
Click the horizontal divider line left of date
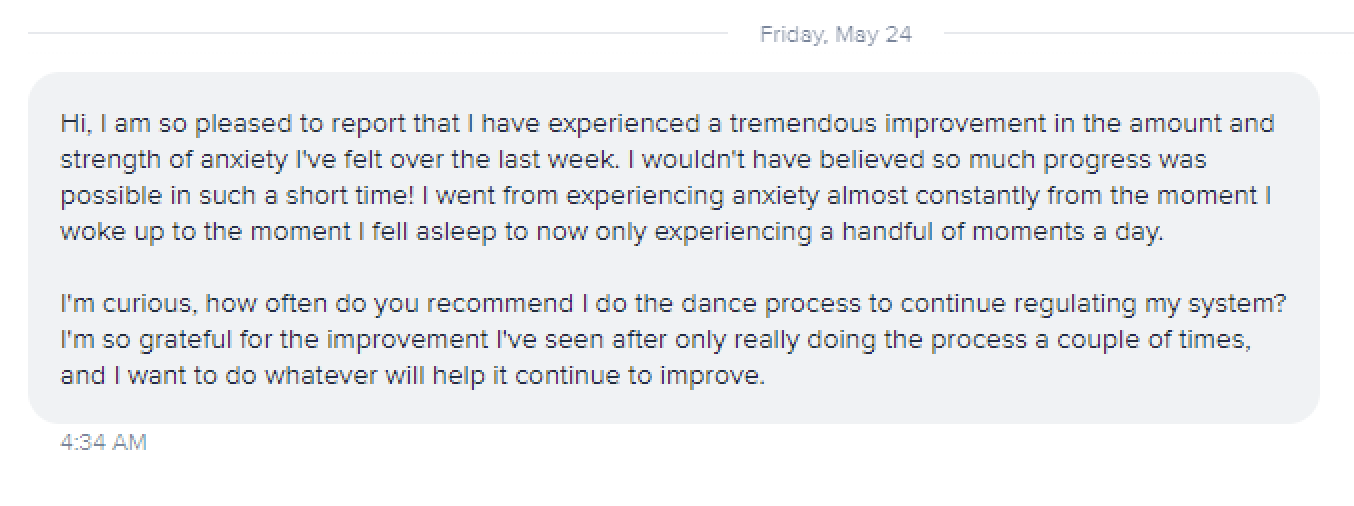click(378, 34)
